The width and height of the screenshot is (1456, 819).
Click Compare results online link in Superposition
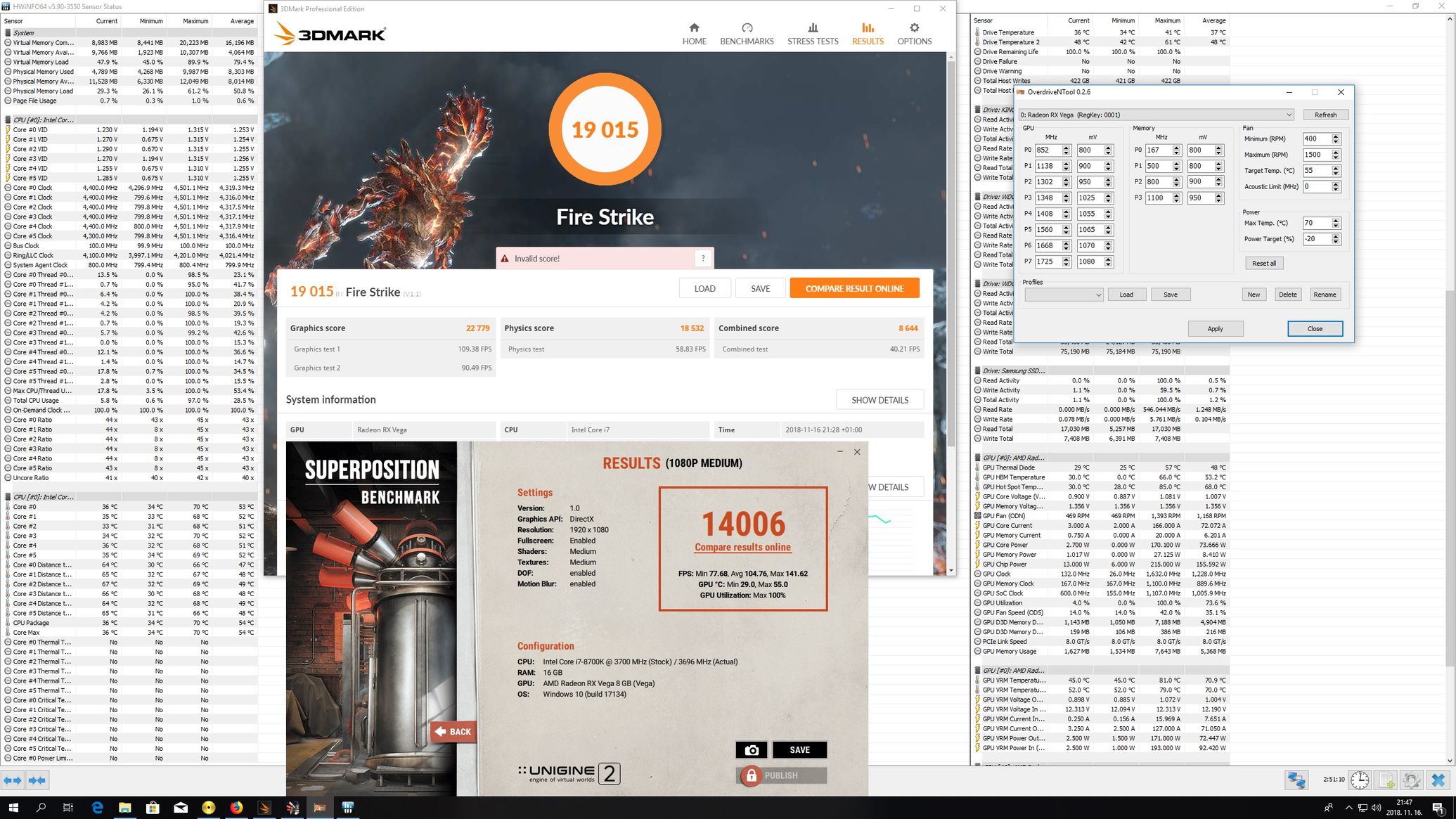(x=742, y=547)
